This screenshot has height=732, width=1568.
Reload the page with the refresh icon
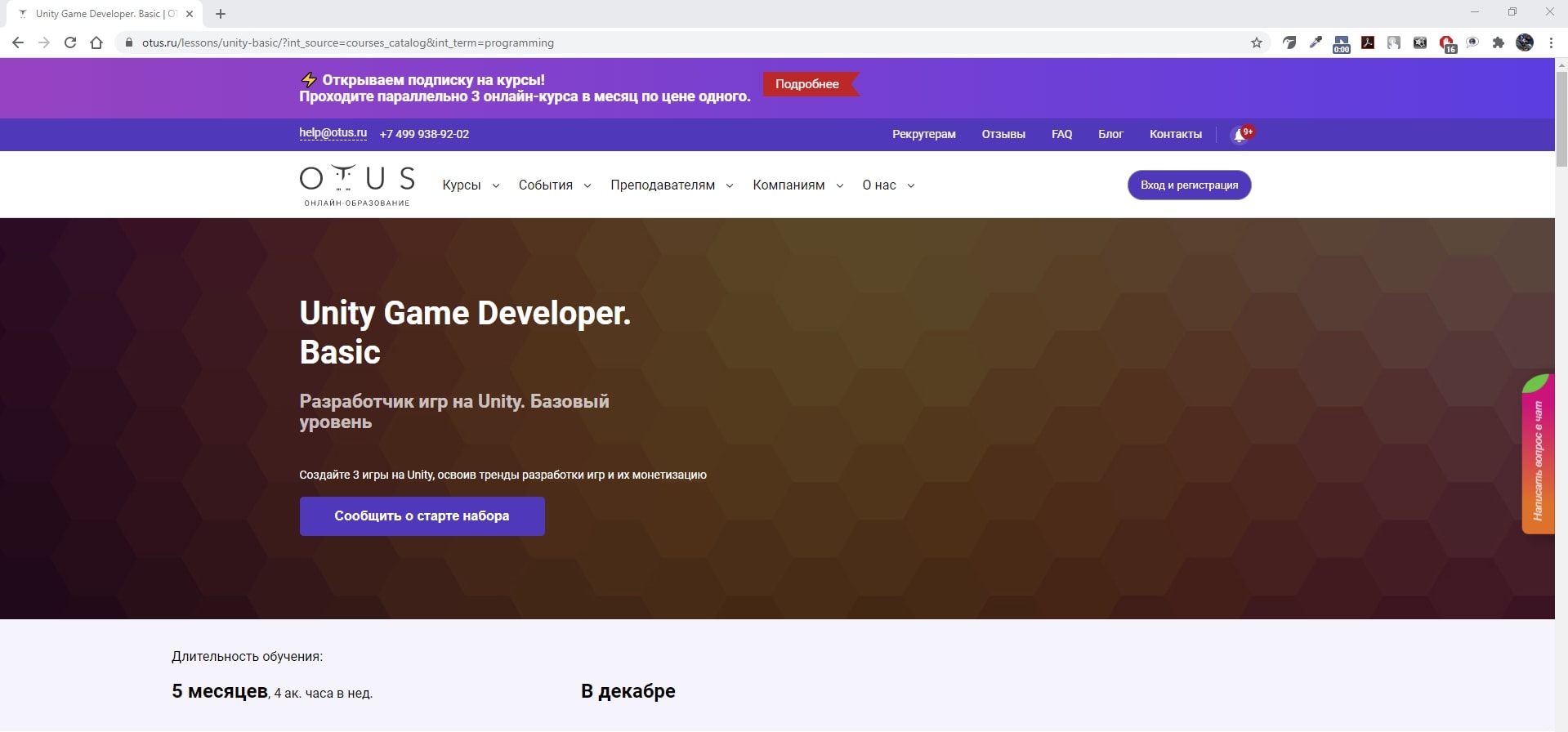click(70, 42)
